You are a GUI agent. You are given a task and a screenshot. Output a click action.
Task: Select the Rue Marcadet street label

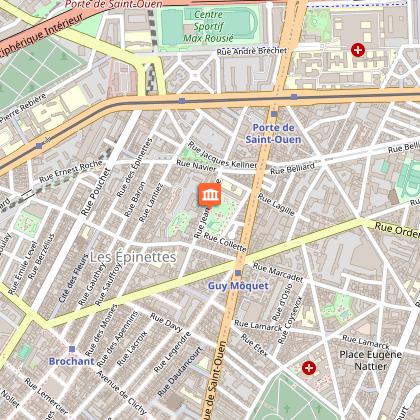point(278,272)
